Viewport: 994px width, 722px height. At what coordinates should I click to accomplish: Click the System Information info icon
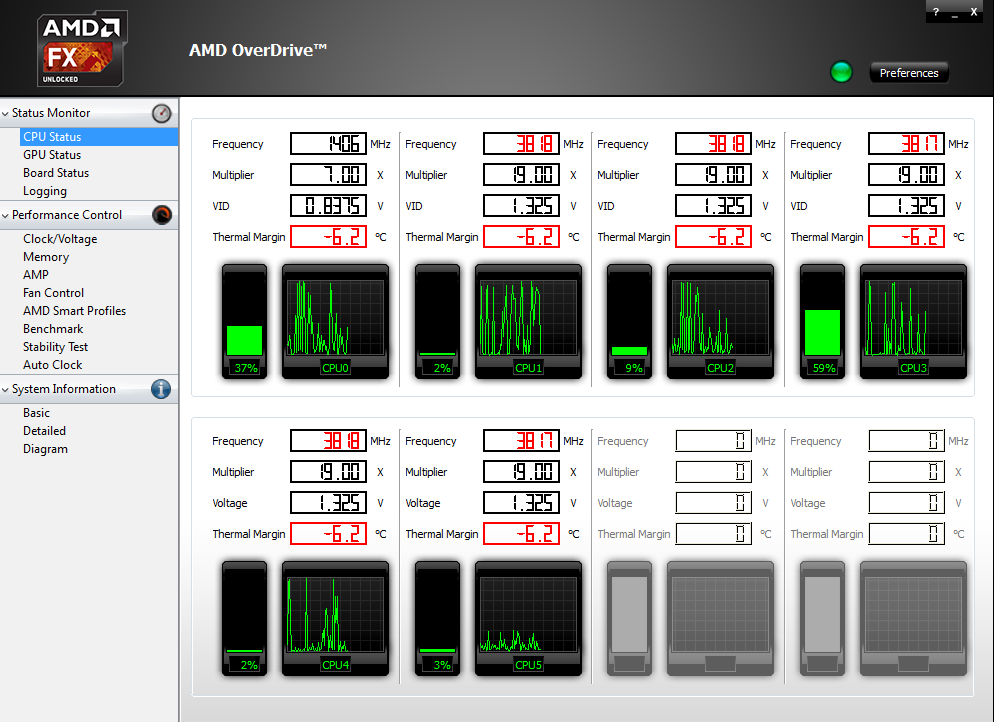[161, 389]
